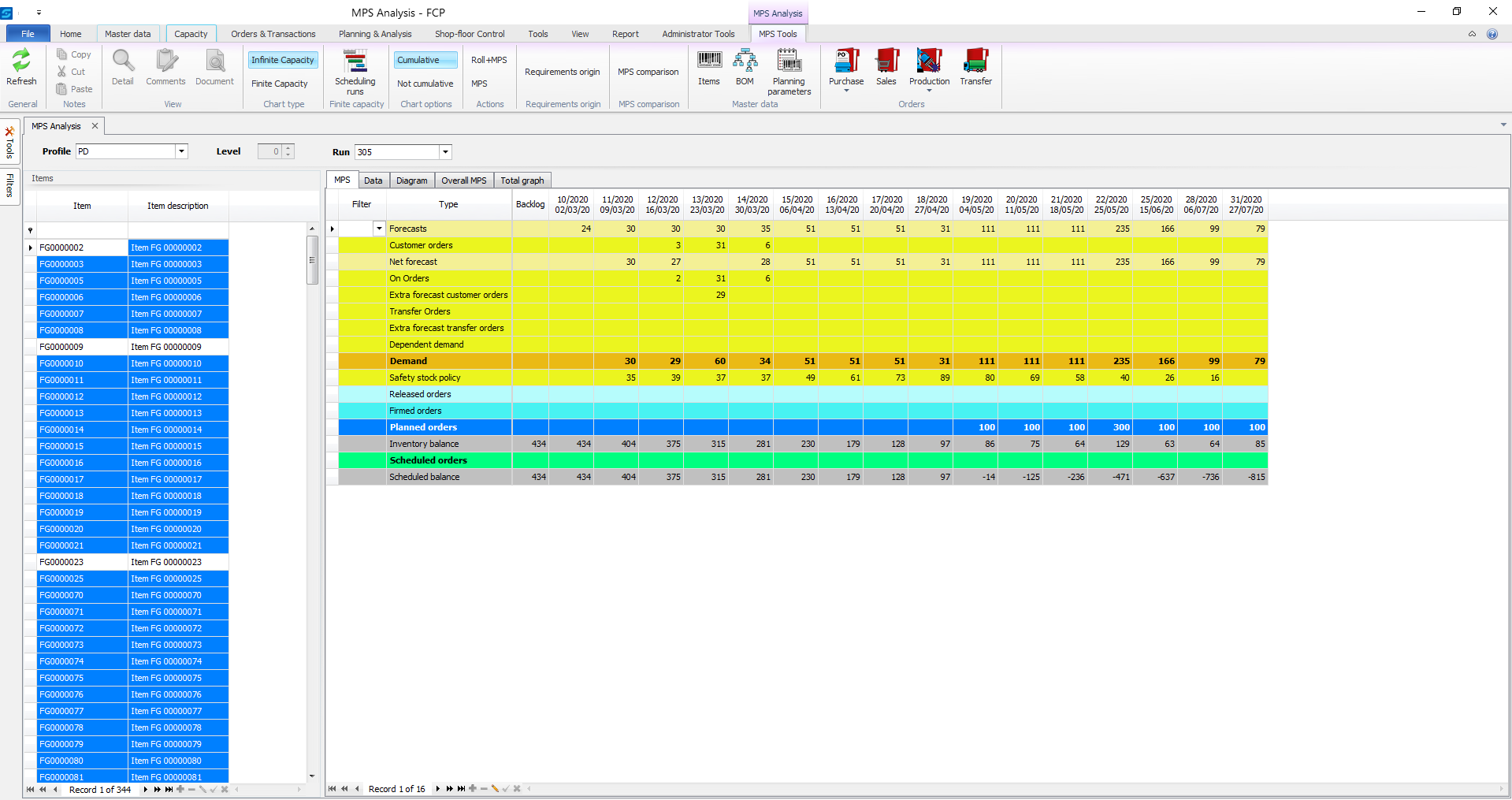The width and height of the screenshot is (1512, 800).
Task: Open the Total graph tab
Action: [x=522, y=180]
